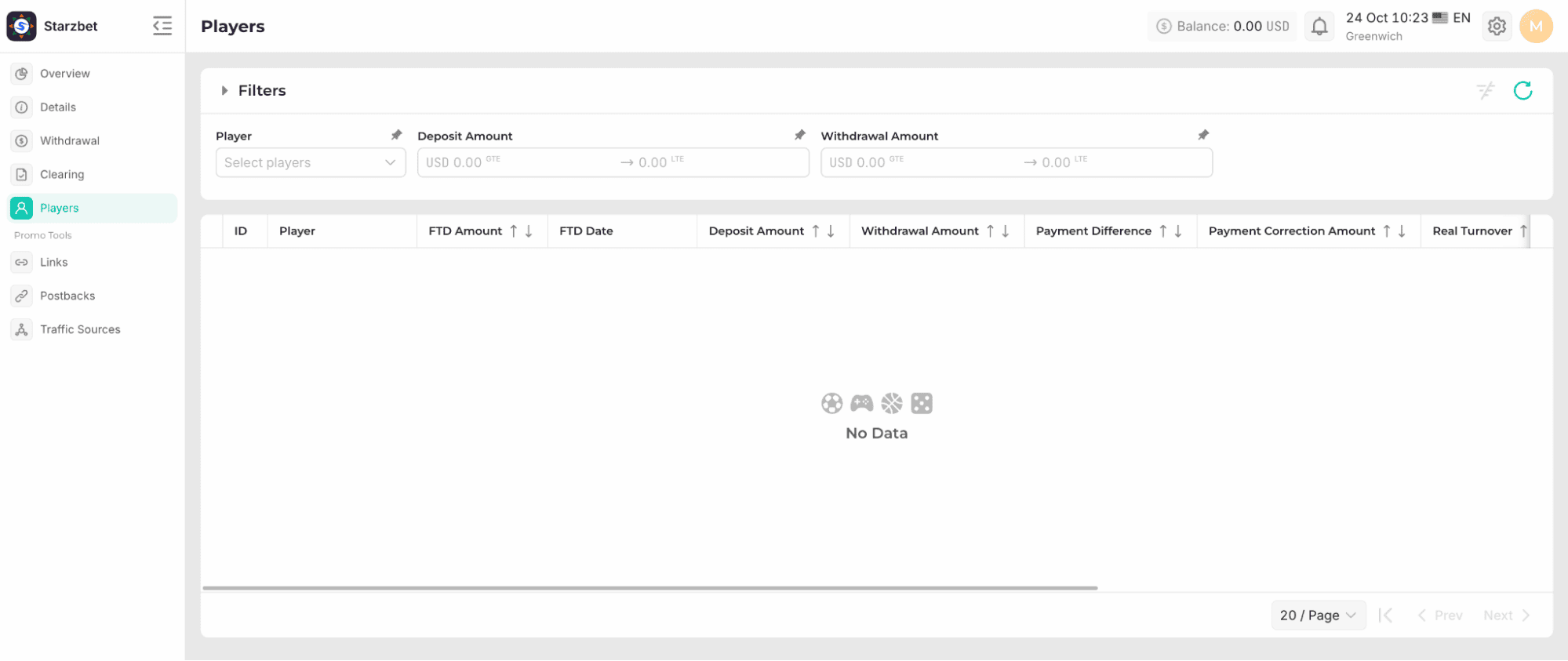Sort Deposit Amount column ascending
The image size is (1568, 661).
coord(816,231)
